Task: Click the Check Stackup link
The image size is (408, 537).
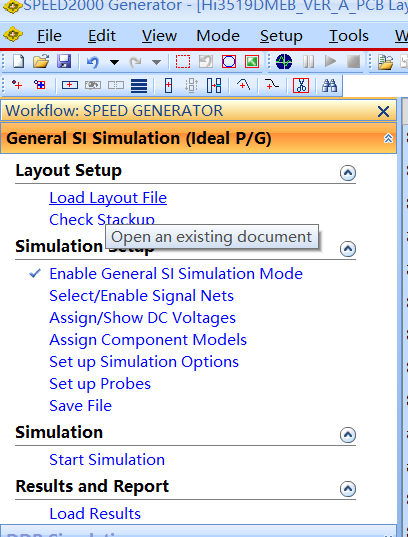Action: pos(102,219)
